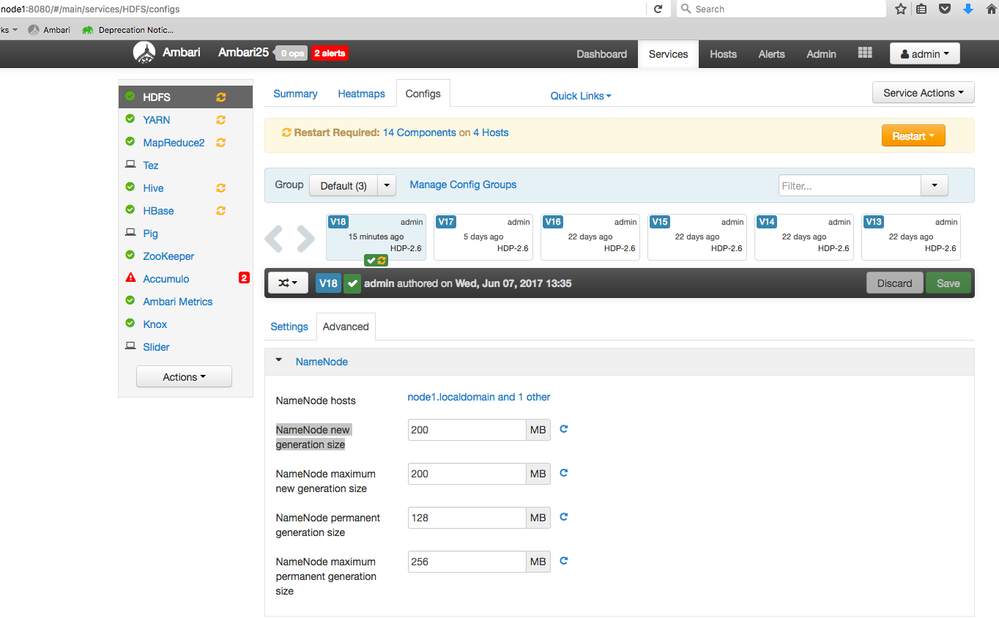Open the ZooKeeper service
The image size is (999, 618).
[168, 256]
